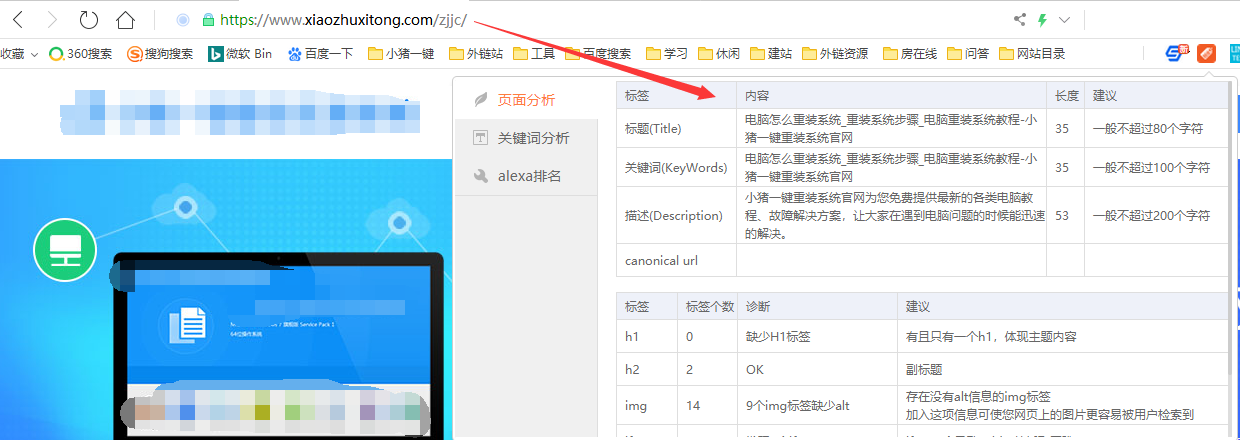Expand the 收藏 favorites dropdown arrow
The image size is (1240, 440).
(34, 54)
